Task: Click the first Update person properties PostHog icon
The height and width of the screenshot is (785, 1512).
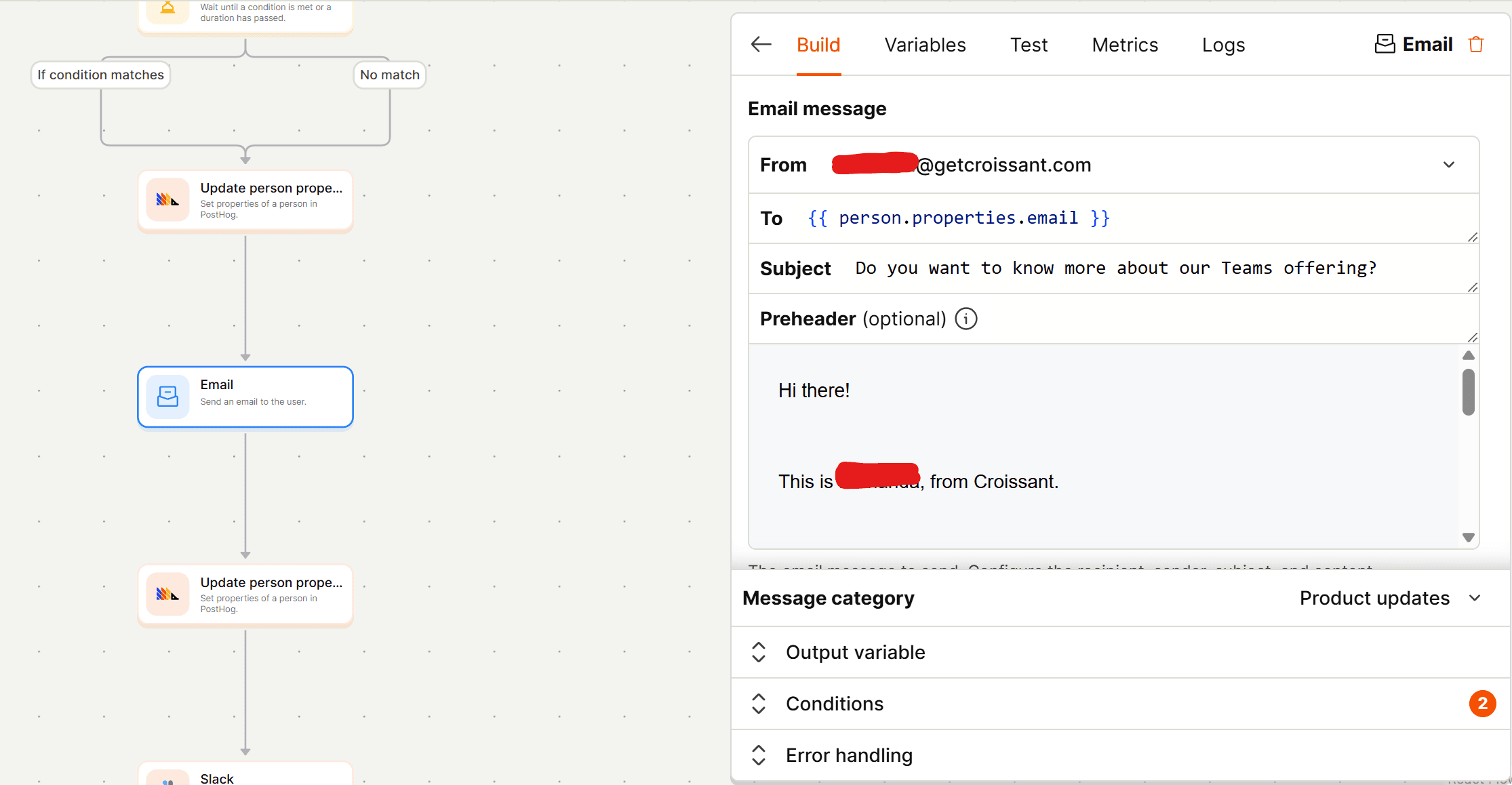Action: click(167, 199)
